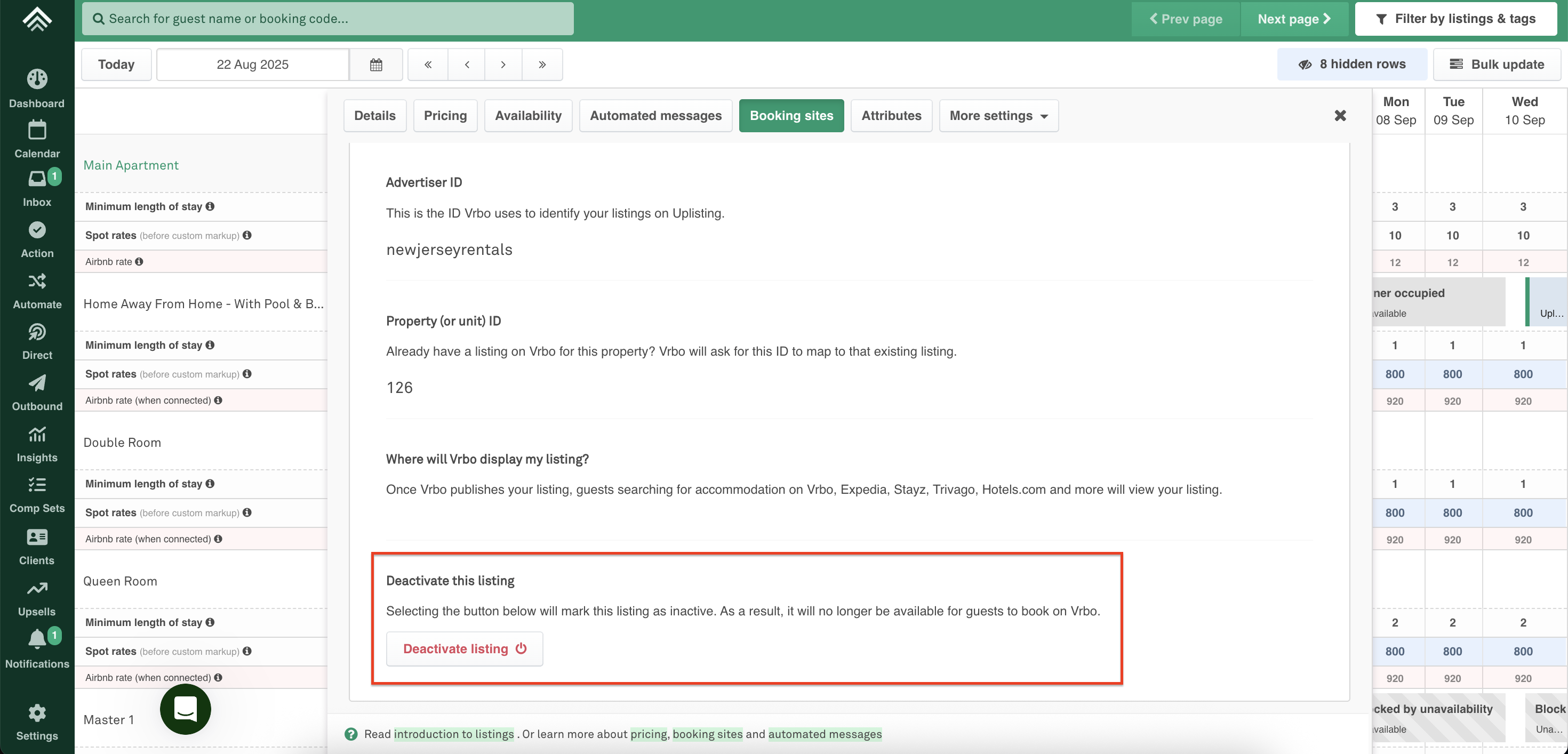Open Insights analytics
Viewport: 1568px width, 754px height.
37,444
